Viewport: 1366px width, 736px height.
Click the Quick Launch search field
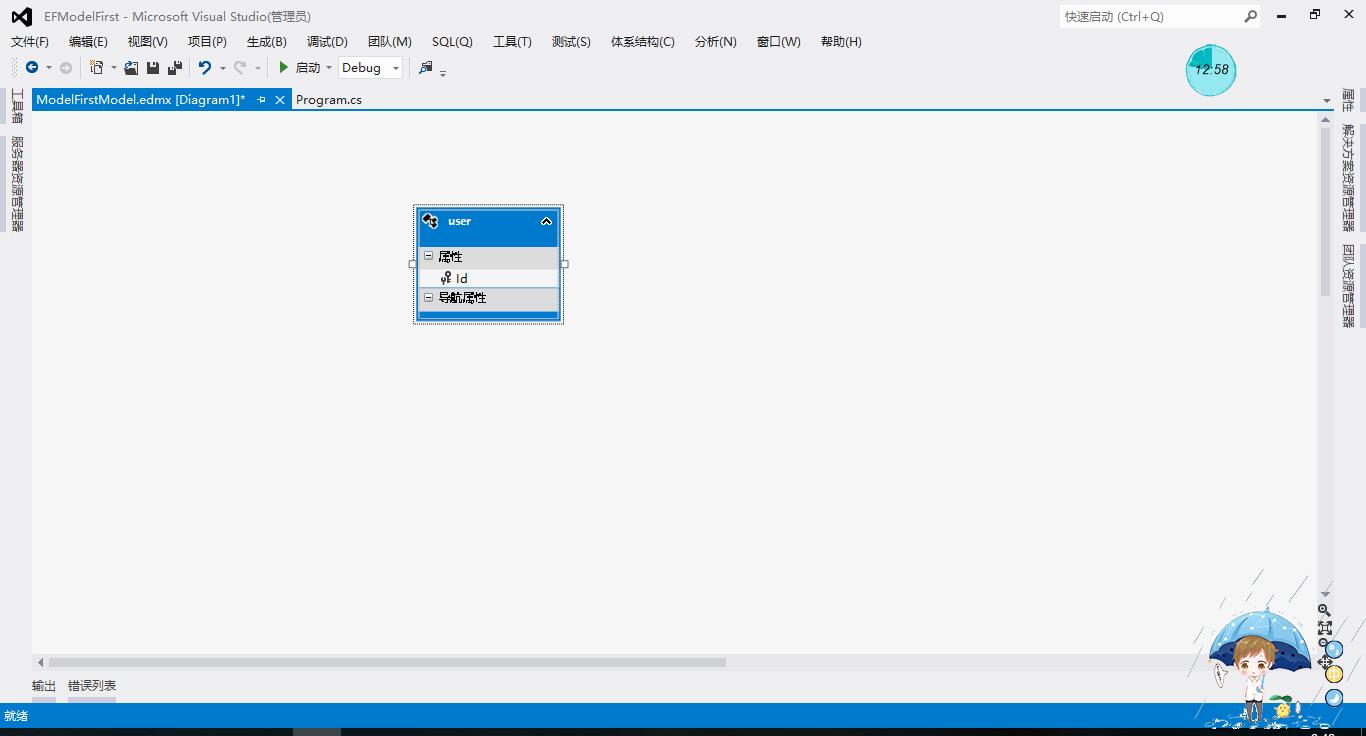[x=1150, y=16]
